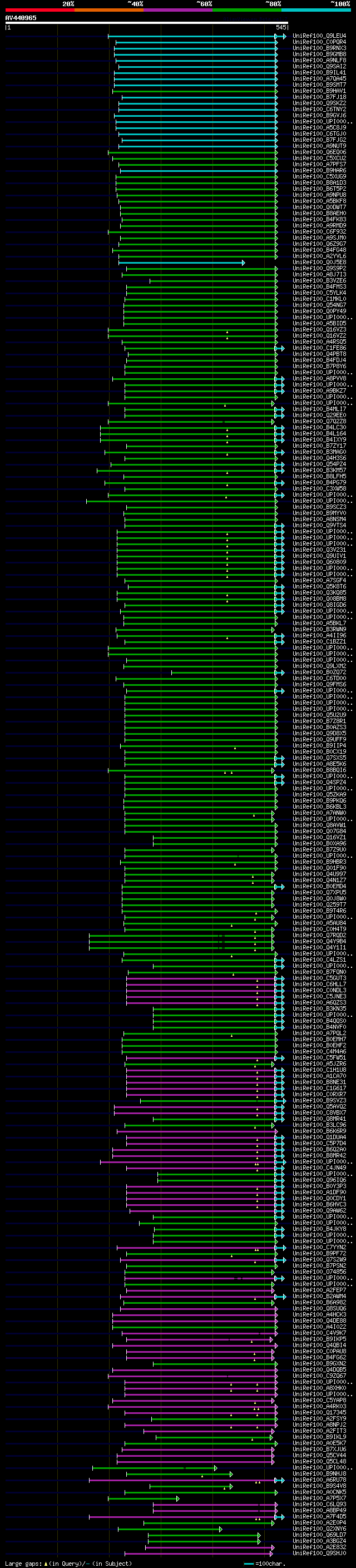Viewport: 356px width, 1568px height.
Task: Click UniRef100_Q4SPZ4 hit
Action: pos(319,782)
